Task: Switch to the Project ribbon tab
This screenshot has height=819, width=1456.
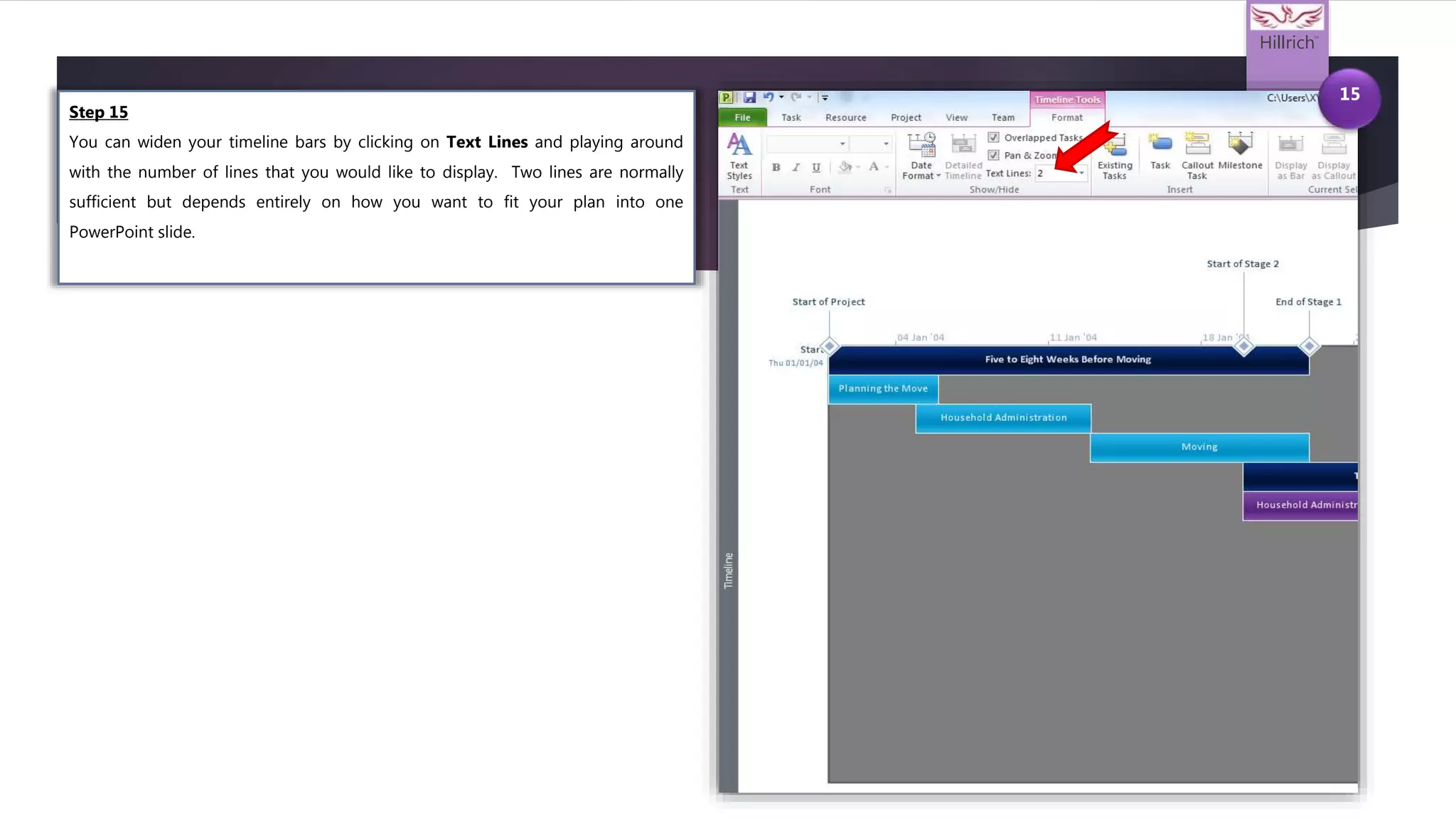Action: pos(906,117)
